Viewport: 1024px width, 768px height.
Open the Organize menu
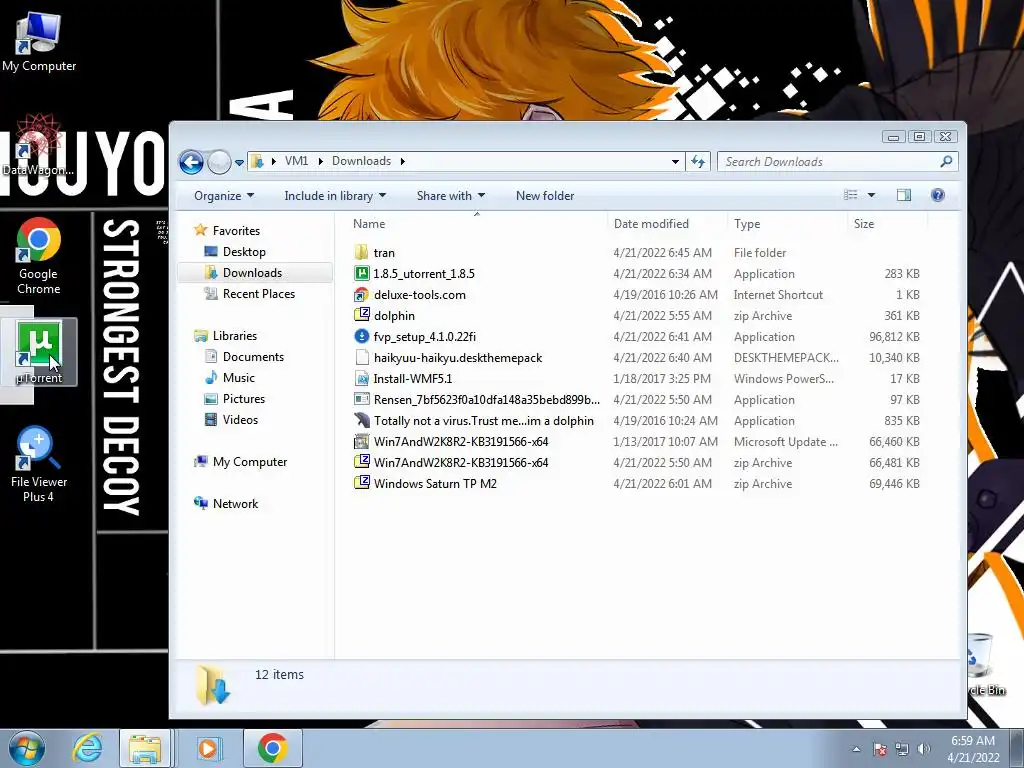(224, 196)
